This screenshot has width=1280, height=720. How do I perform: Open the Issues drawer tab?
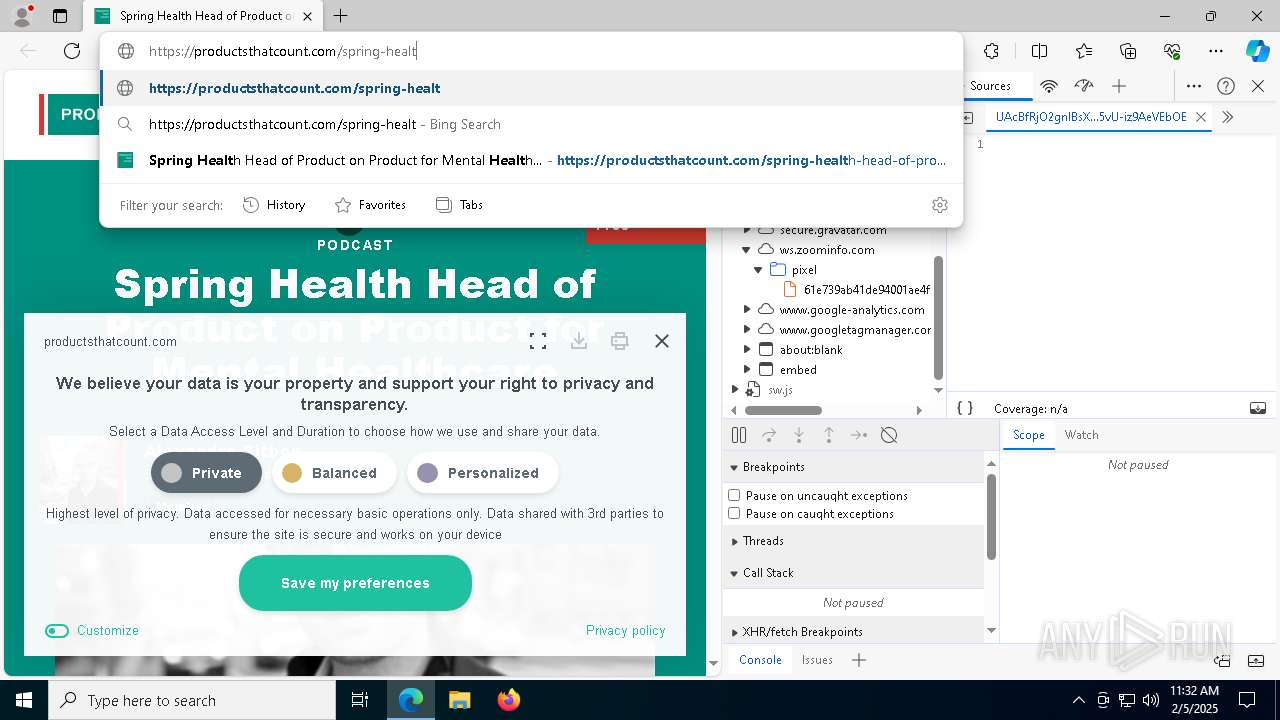point(817,660)
